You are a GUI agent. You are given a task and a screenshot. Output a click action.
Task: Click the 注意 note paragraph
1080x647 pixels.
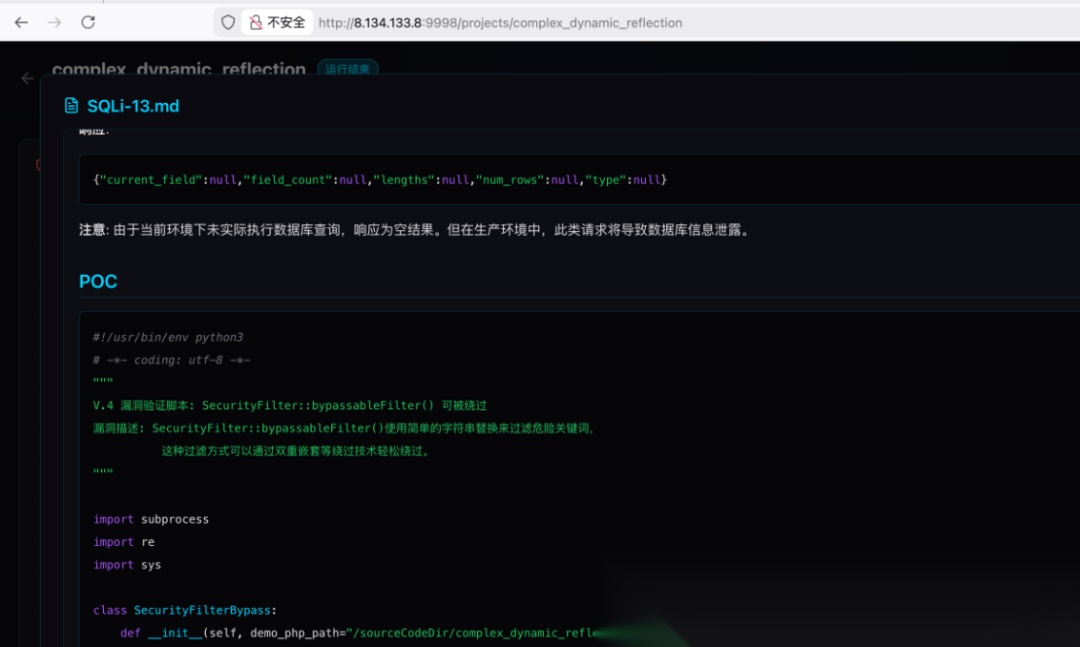click(x=414, y=230)
